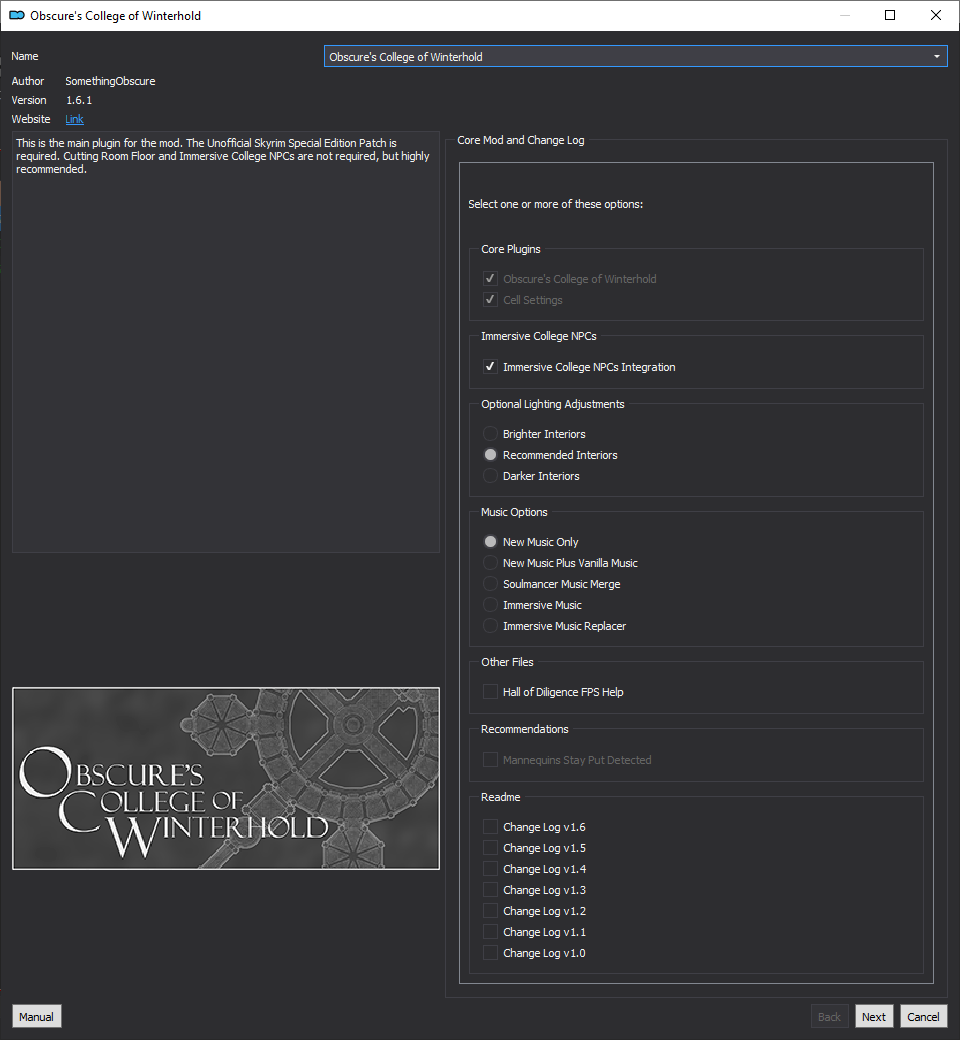Check Change Log v1.0
The height and width of the screenshot is (1040, 960).
(x=490, y=953)
